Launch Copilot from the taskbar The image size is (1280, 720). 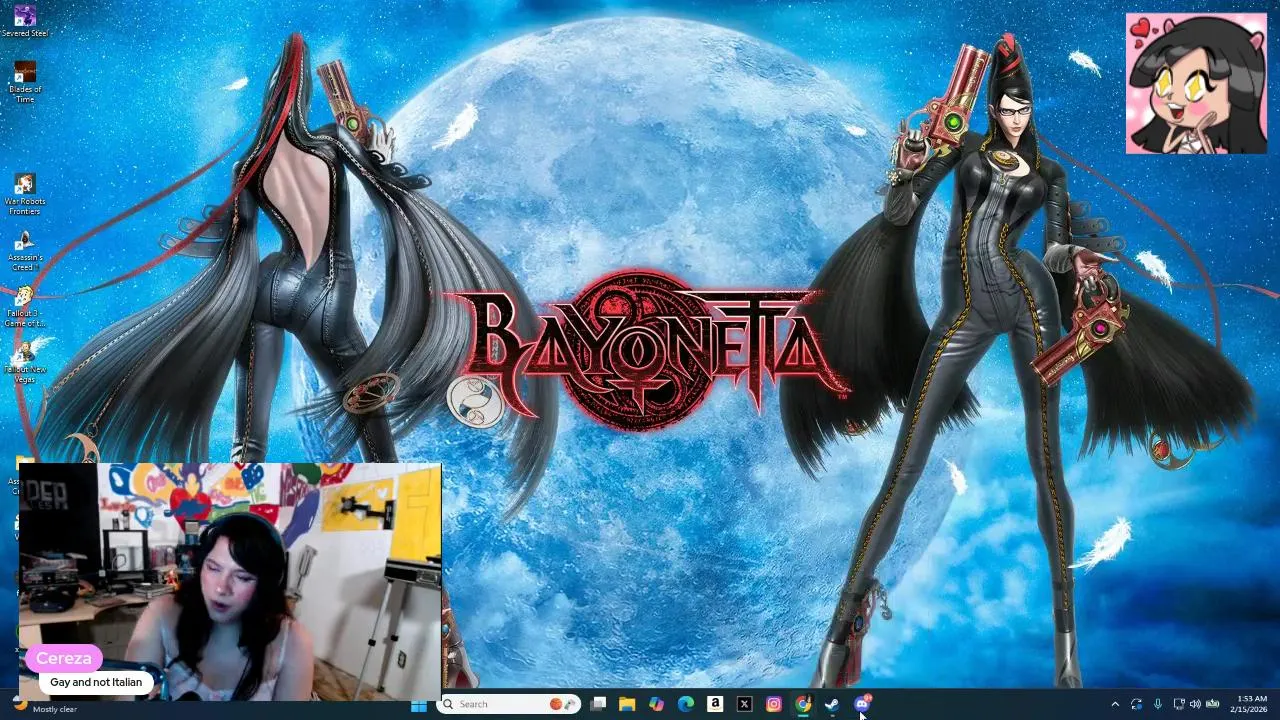click(656, 704)
